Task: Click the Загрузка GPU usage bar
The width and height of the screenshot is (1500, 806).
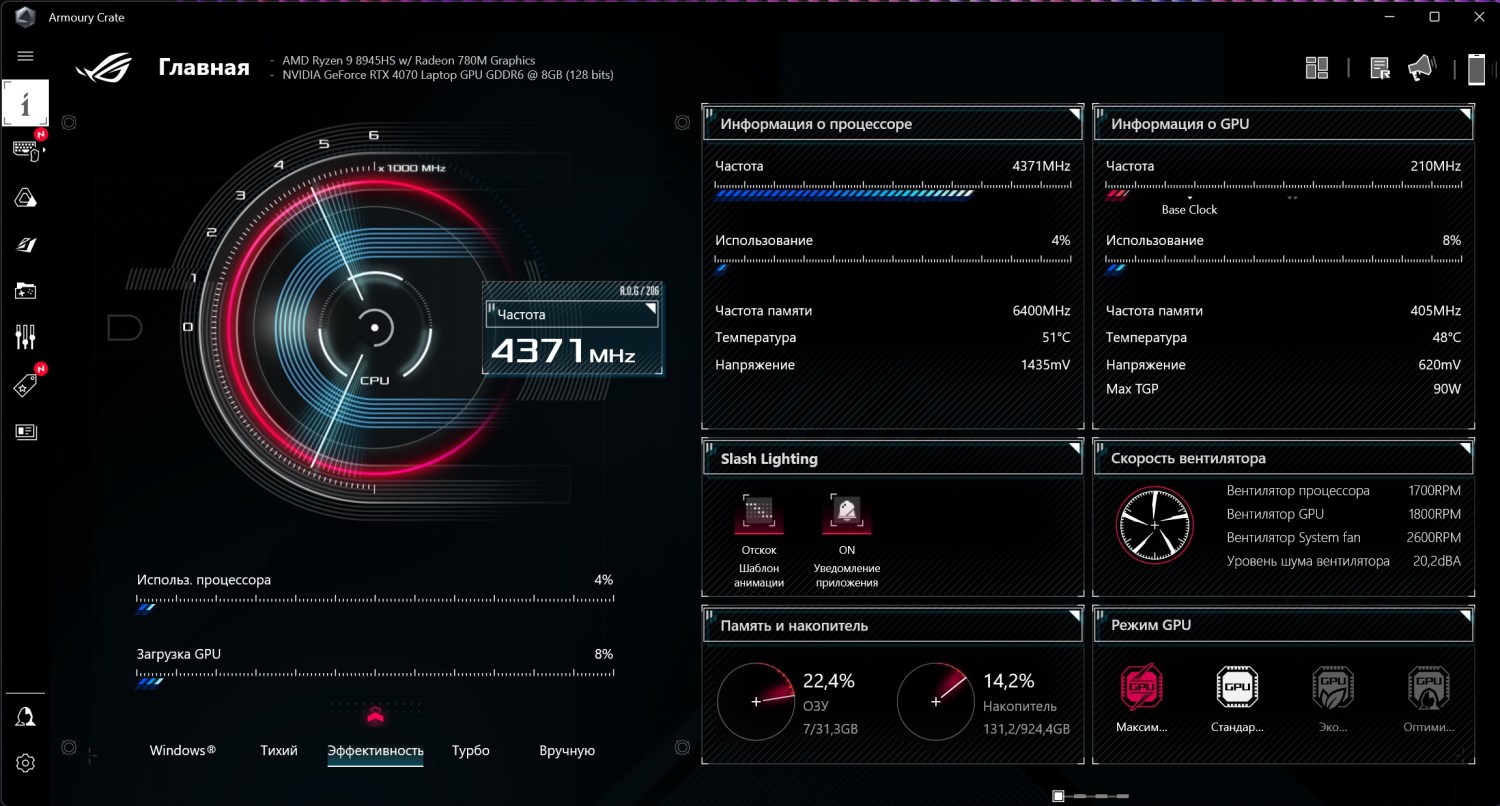Action: tap(375, 680)
